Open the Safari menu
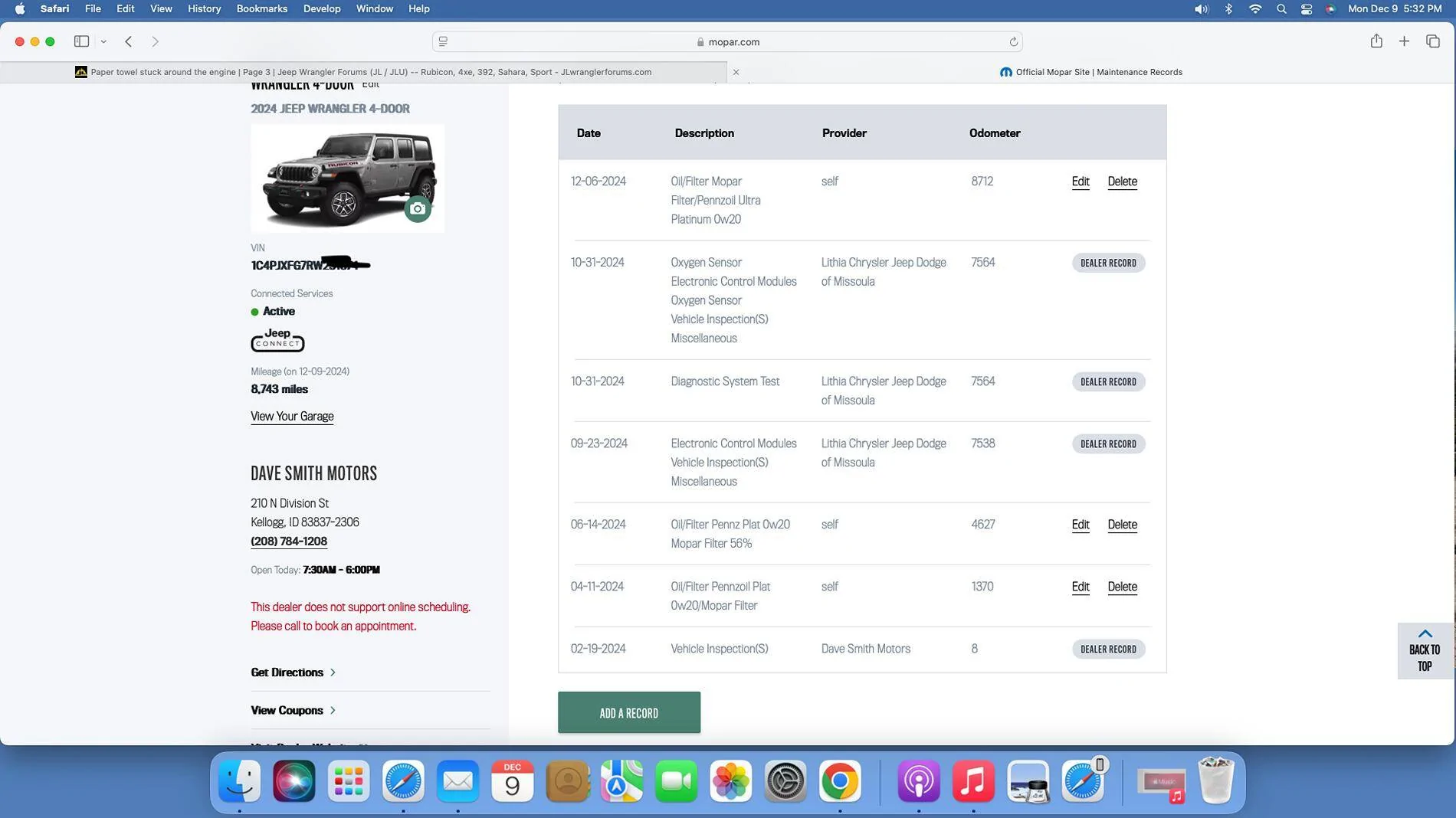The height and width of the screenshot is (818, 1456). pyautogui.click(x=54, y=8)
